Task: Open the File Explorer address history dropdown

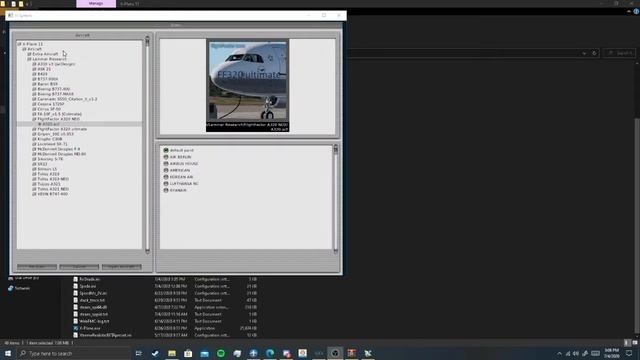Action: 584,53
